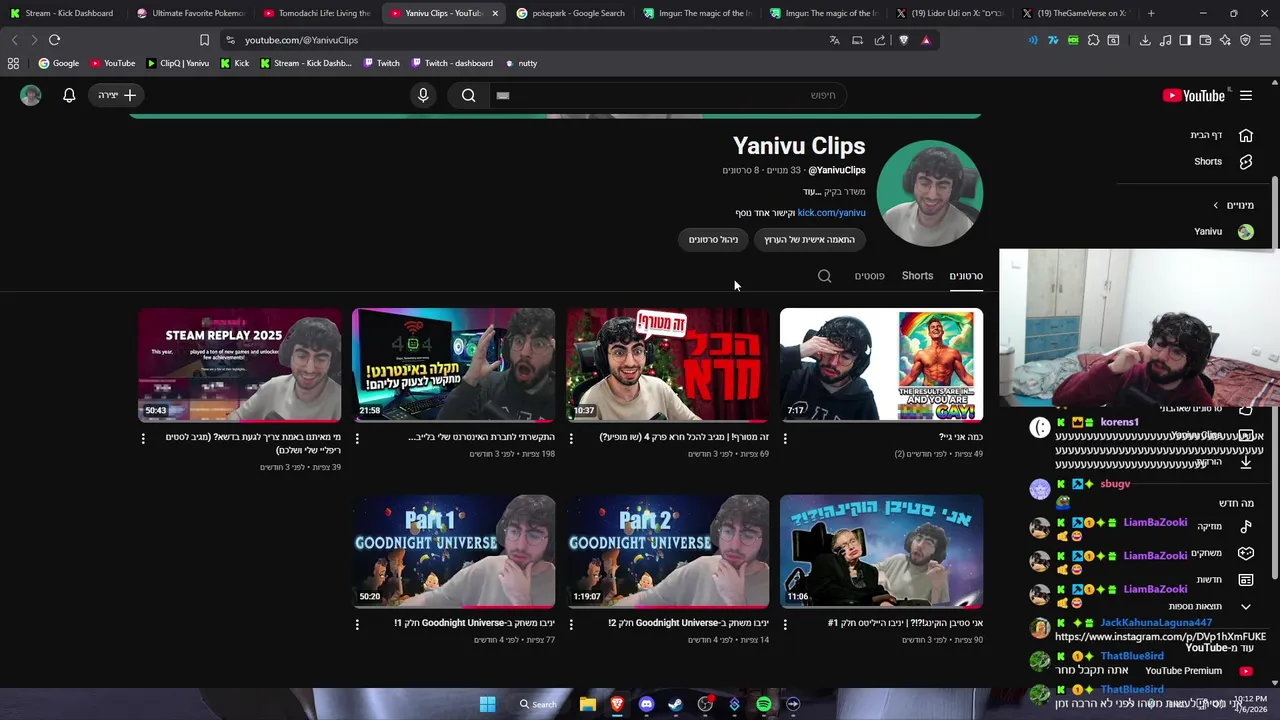Open the Windows Start menu
The image size is (1280, 720).
(487, 704)
